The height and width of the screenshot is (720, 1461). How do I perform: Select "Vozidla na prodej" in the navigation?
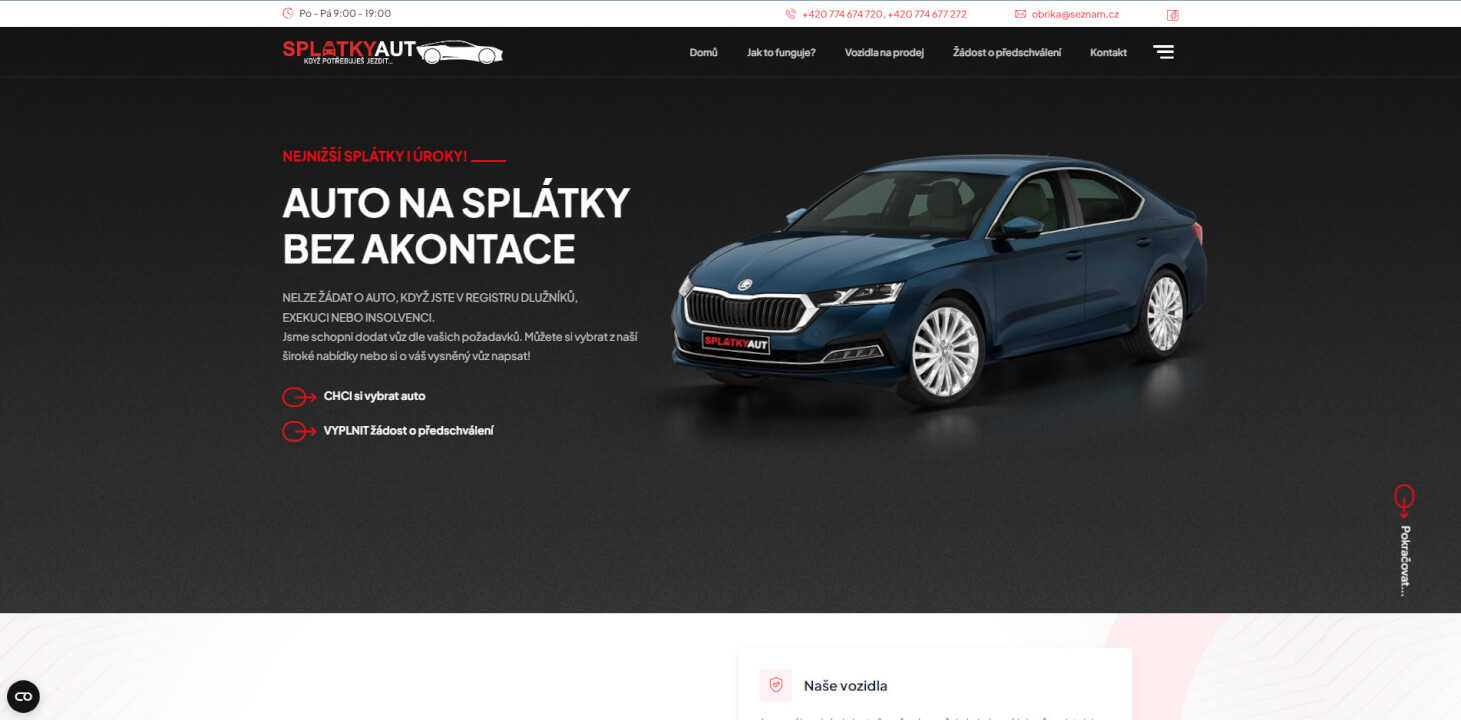pos(884,52)
